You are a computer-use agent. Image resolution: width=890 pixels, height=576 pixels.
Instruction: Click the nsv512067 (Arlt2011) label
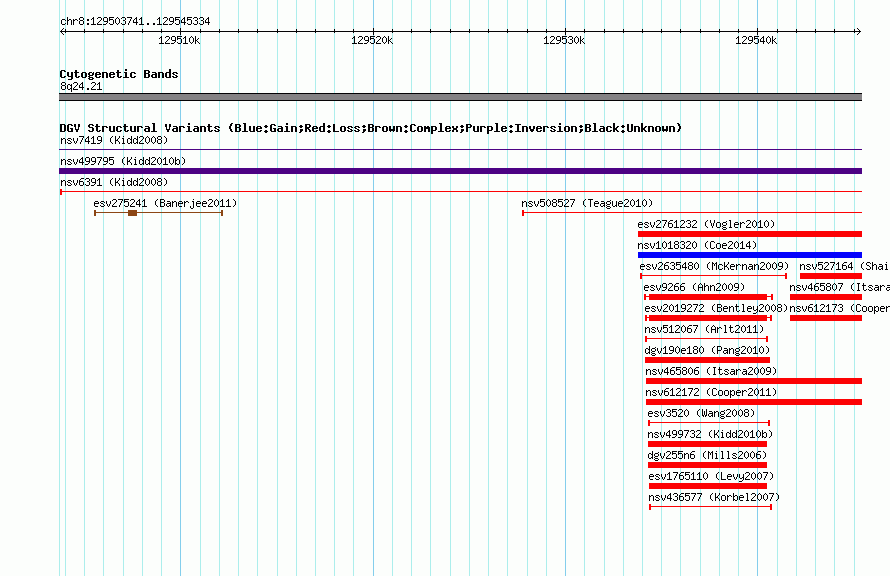point(704,329)
